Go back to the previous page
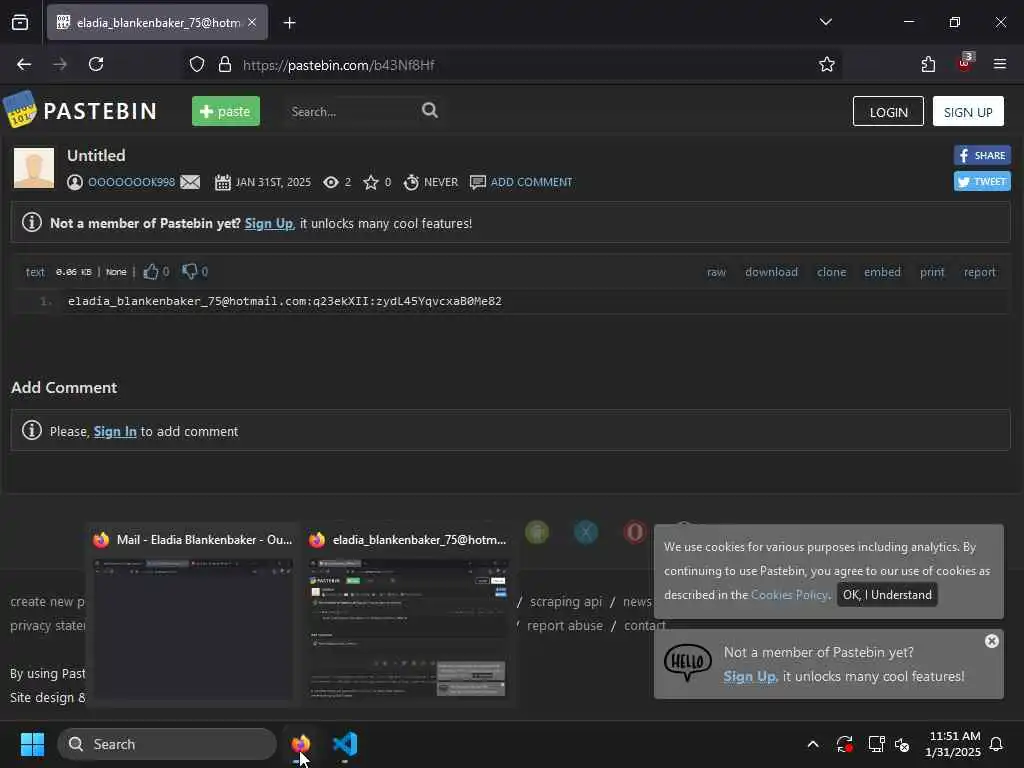This screenshot has width=1024, height=768. (24, 64)
